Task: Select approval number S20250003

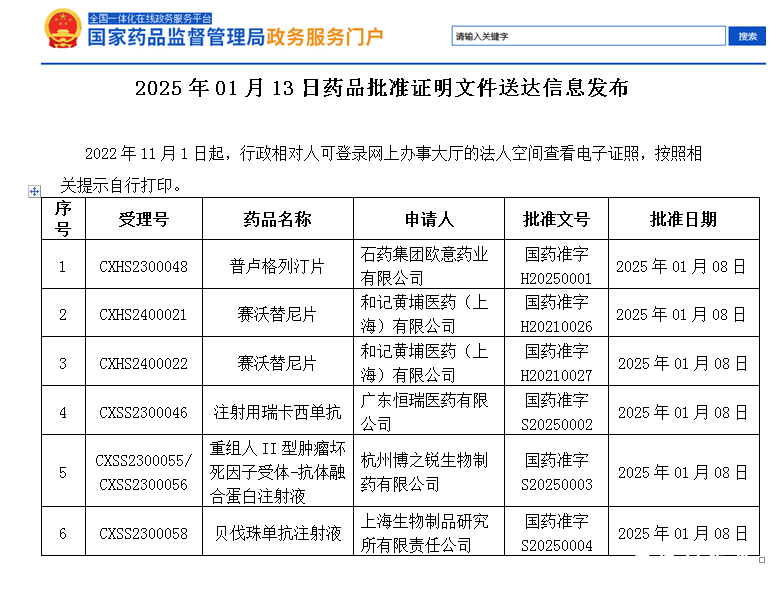Action: tap(556, 484)
